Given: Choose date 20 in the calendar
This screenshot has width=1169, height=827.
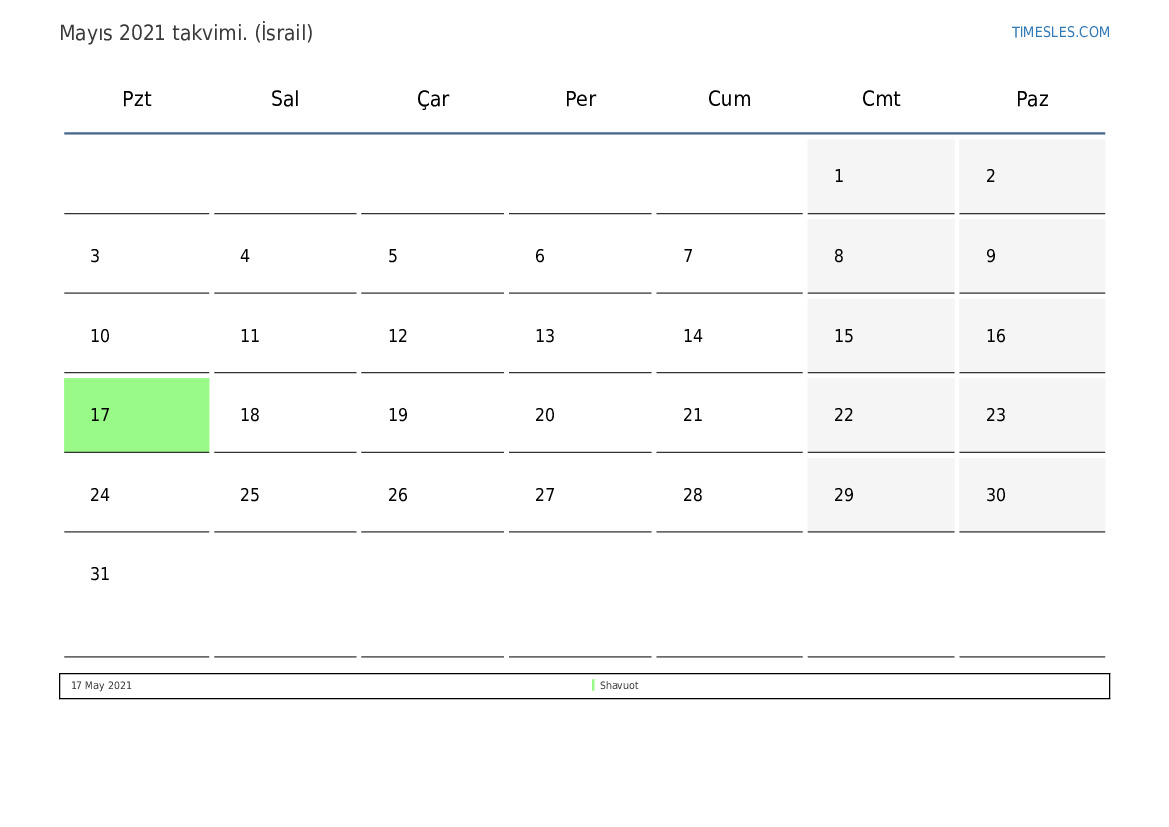Looking at the screenshot, I should (x=580, y=415).
